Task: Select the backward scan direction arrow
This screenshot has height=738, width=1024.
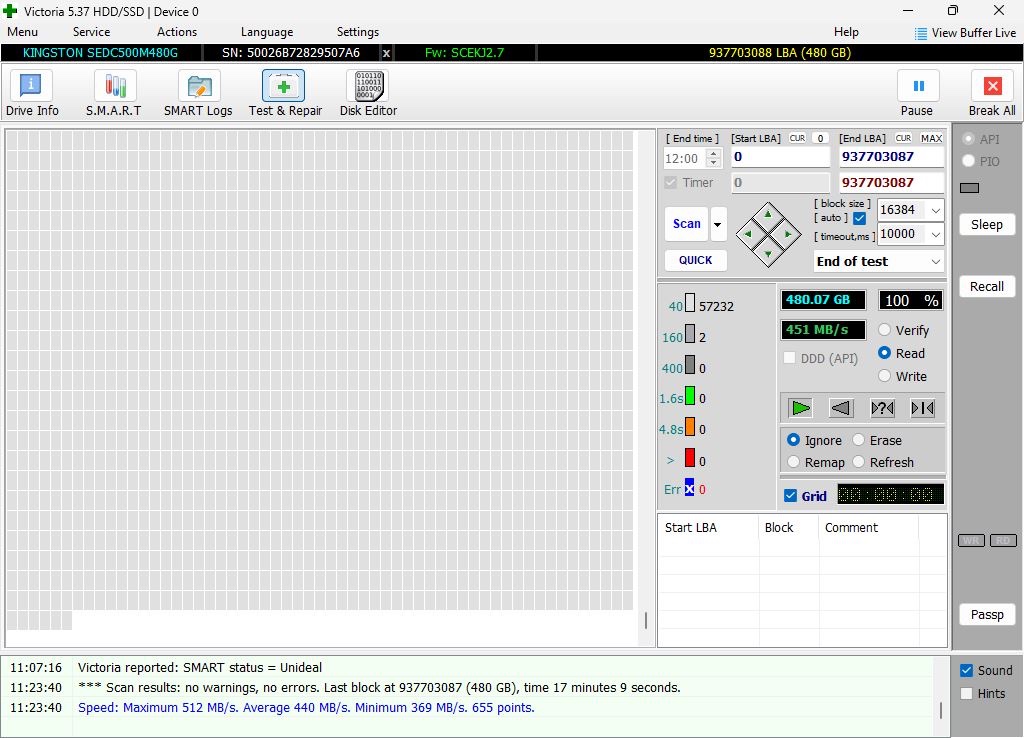Action: pos(840,407)
